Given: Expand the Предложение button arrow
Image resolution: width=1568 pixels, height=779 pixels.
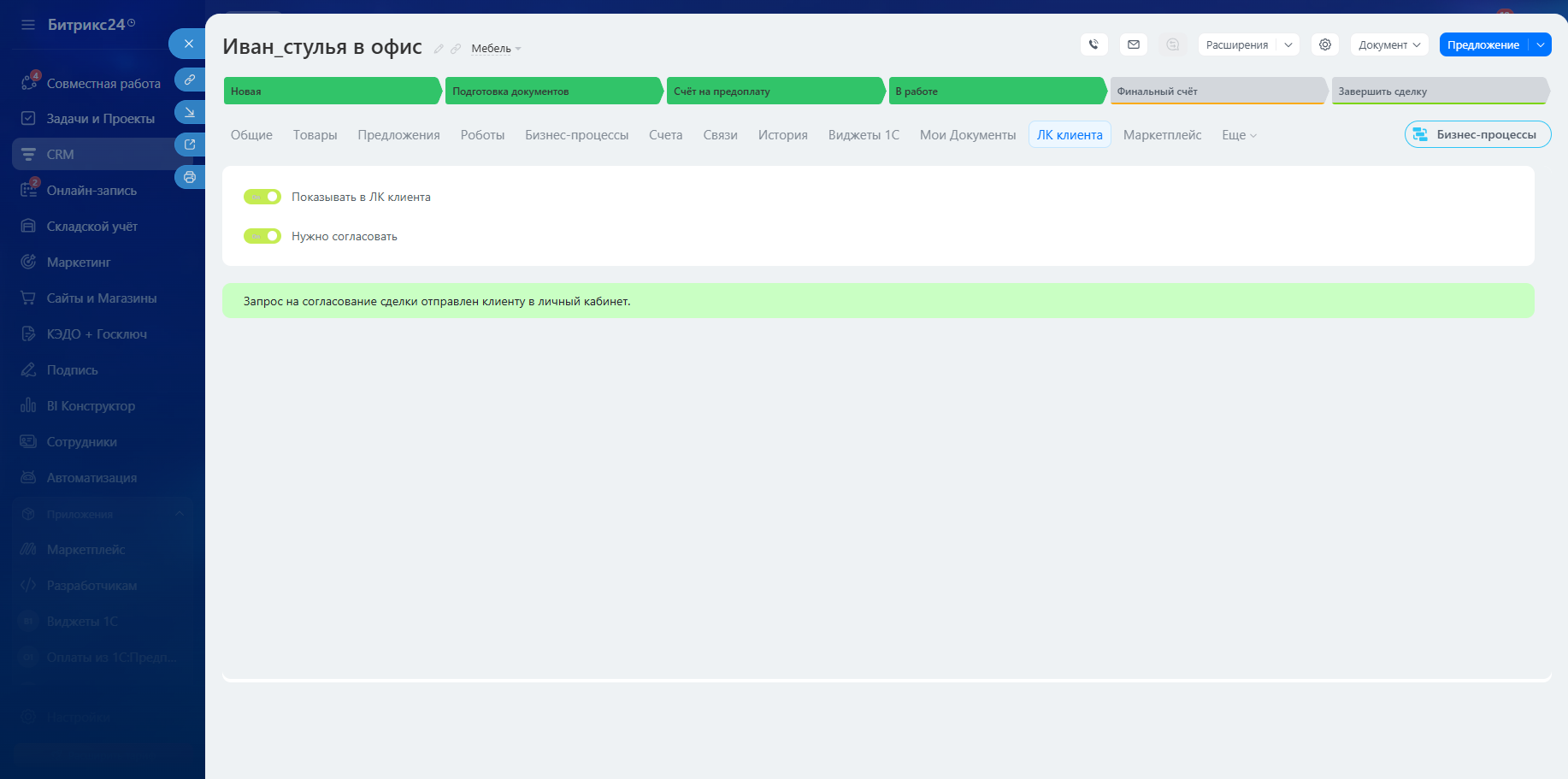Looking at the screenshot, I should pos(1541,44).
